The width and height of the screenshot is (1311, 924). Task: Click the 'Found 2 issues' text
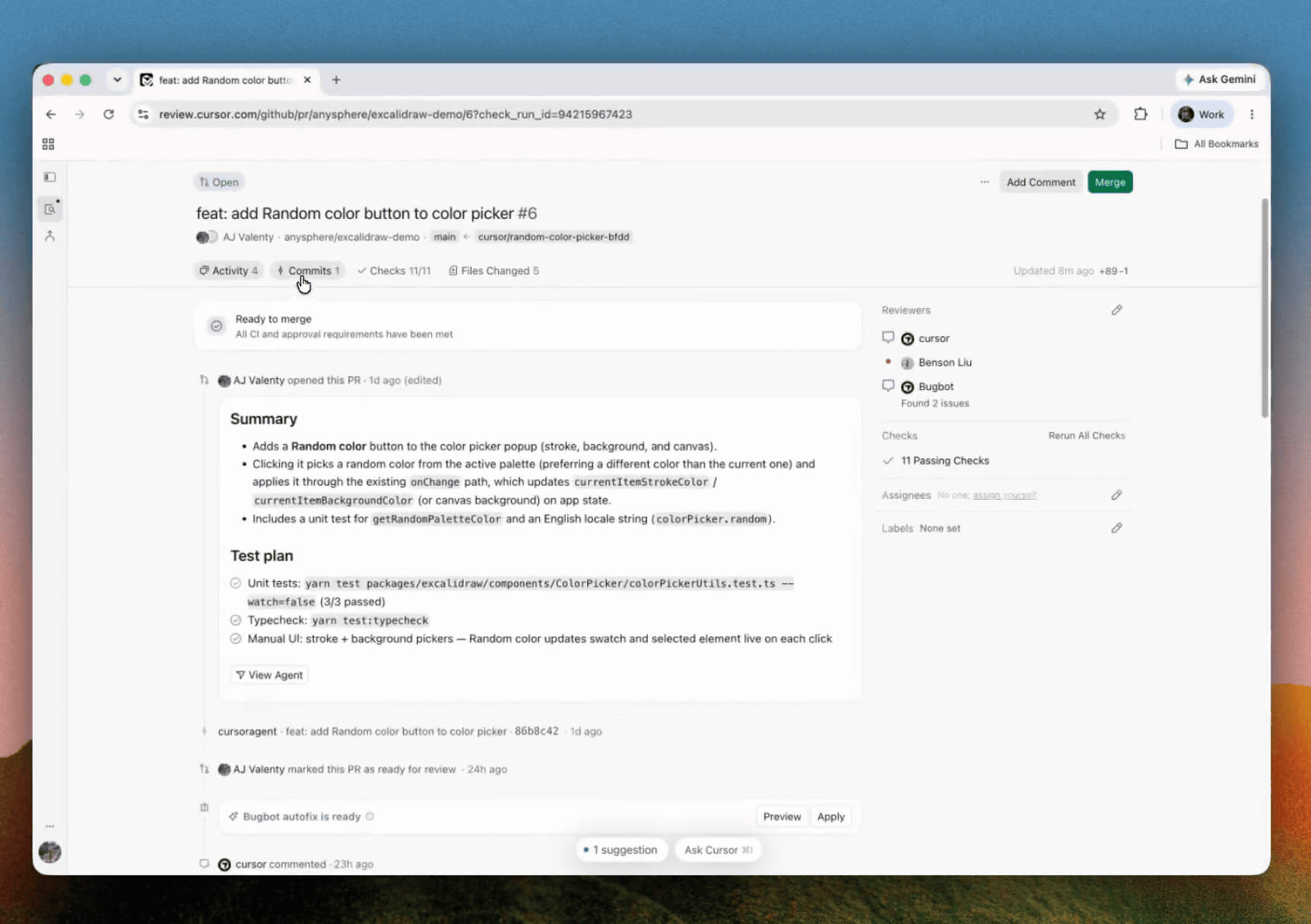coord(935,403)
